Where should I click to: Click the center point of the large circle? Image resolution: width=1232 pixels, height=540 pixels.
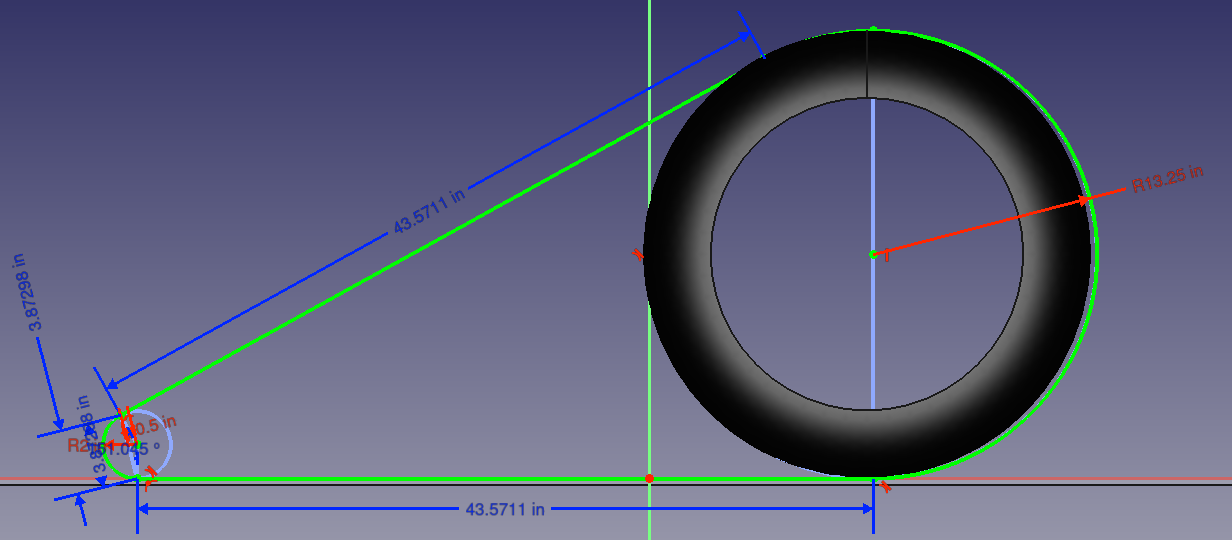pos(873,255)
